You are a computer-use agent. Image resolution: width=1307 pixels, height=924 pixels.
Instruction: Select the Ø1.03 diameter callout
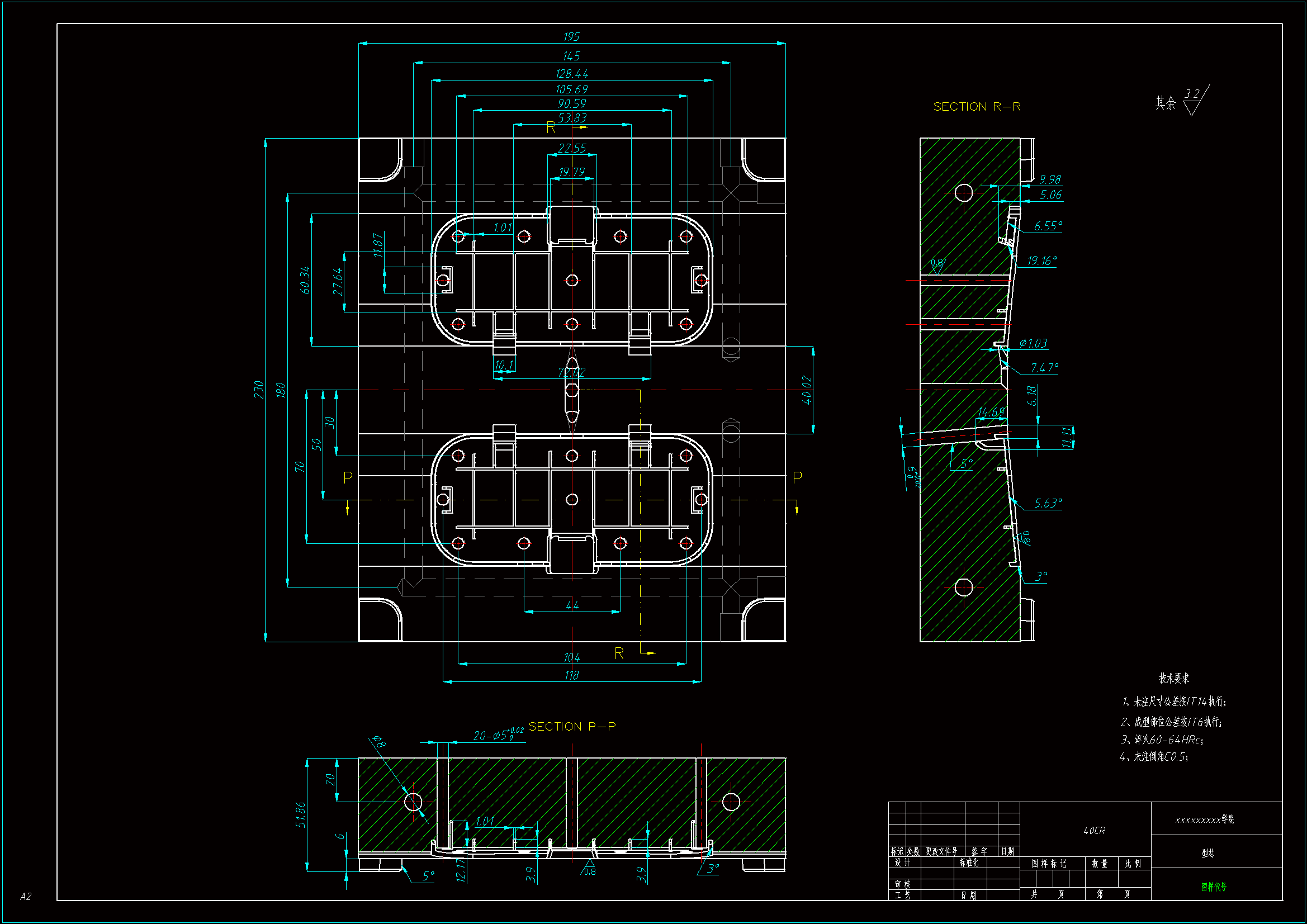[1033, 343]
